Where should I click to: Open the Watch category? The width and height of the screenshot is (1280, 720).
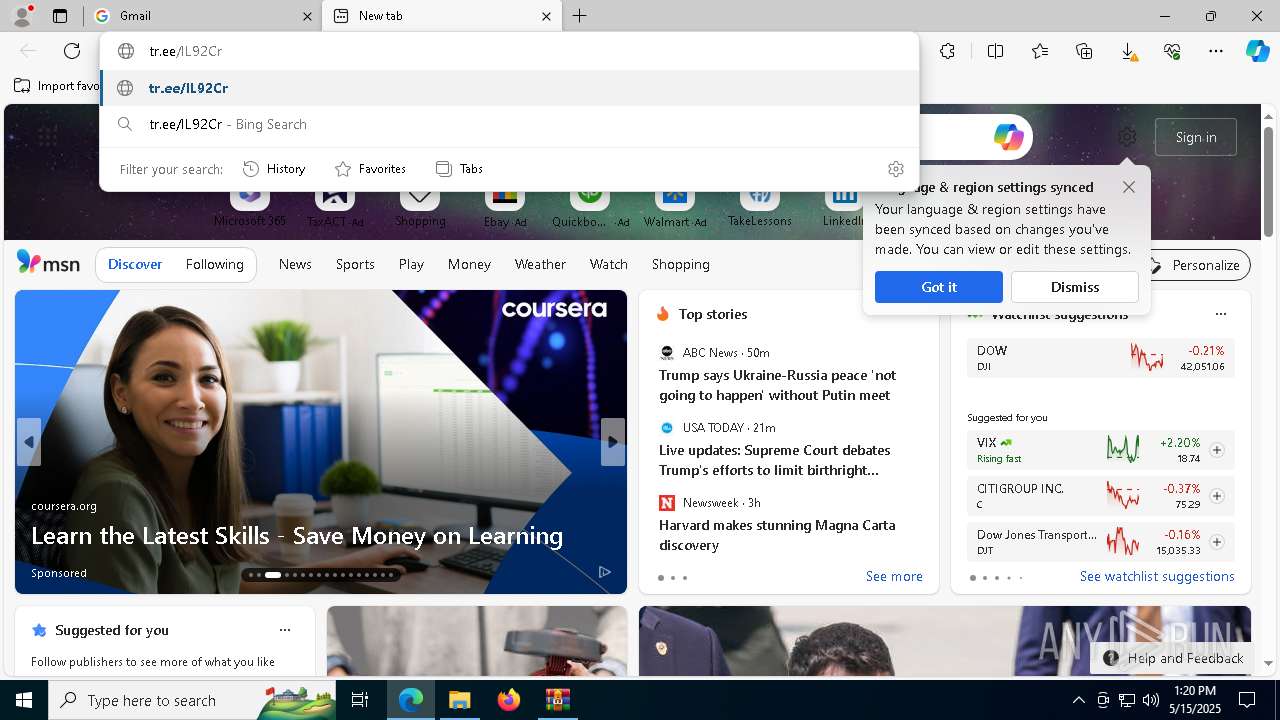[608, 265]
